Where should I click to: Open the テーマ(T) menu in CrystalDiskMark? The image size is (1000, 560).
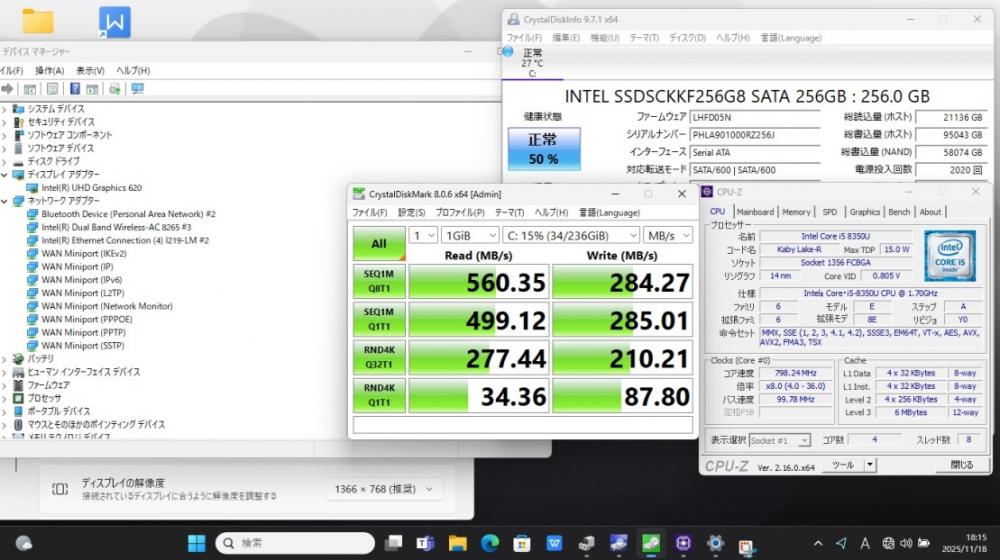pos(509,212)
